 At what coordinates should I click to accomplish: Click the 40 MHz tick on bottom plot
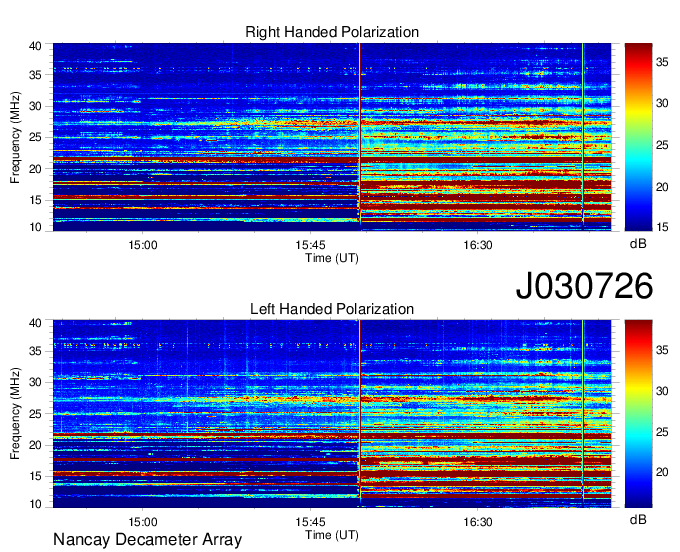tap(35, 323)
